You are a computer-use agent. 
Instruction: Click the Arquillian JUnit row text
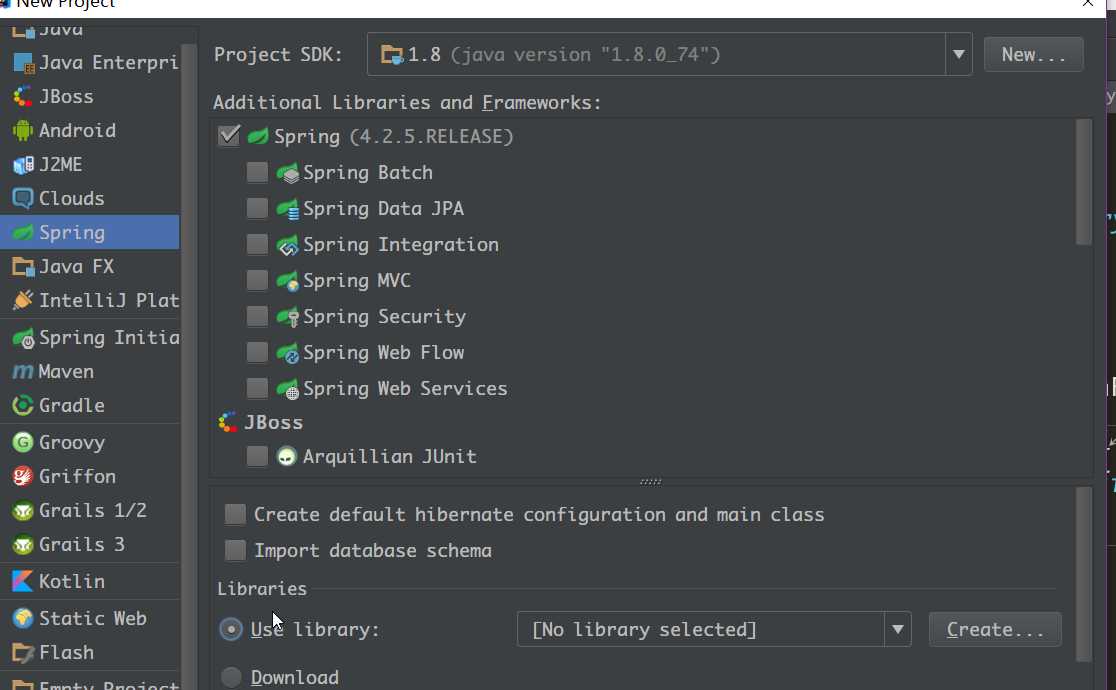389,456
